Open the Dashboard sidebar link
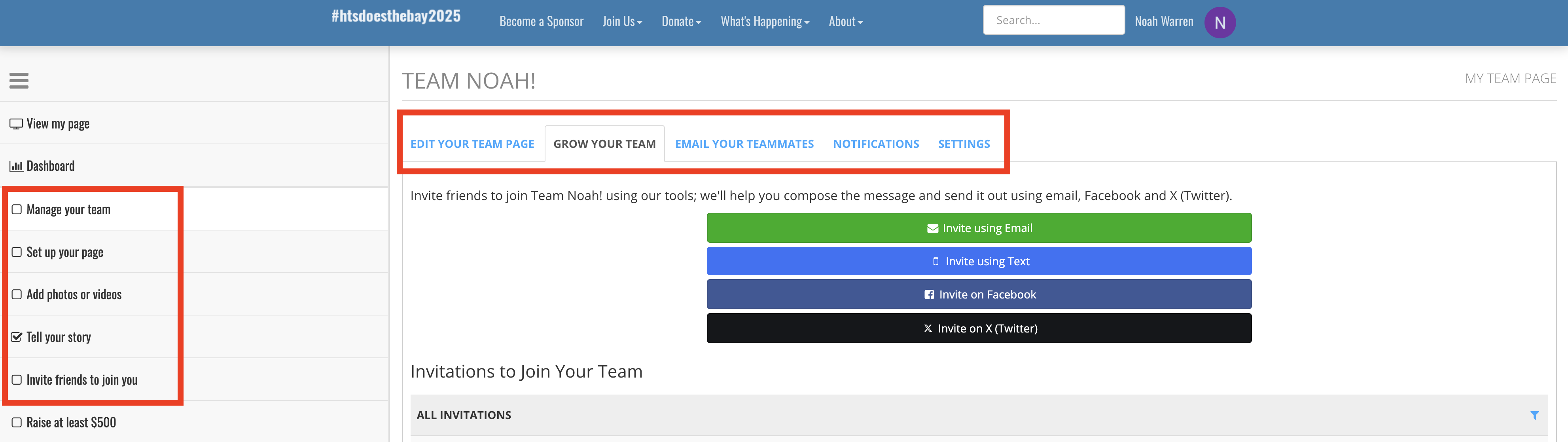This screenshot has height=442, width=1568. click(x=51, y=166)
